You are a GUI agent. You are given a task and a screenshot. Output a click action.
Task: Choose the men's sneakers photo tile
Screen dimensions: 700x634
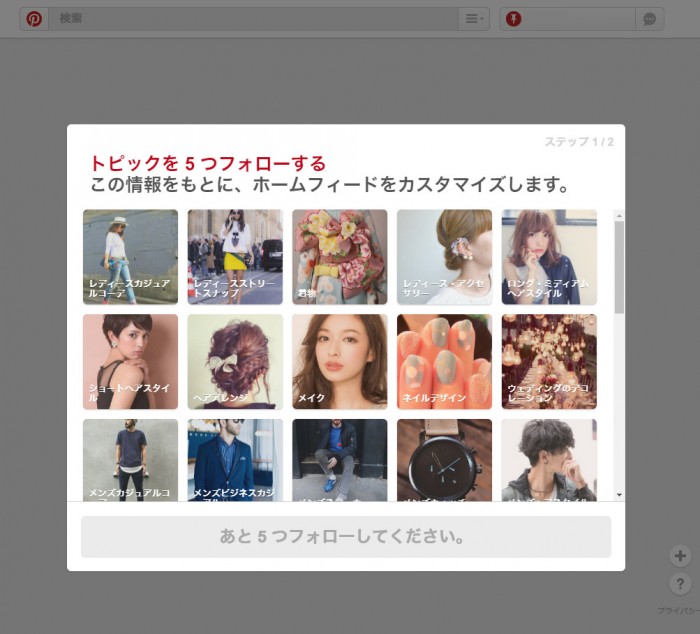[340, 460]
